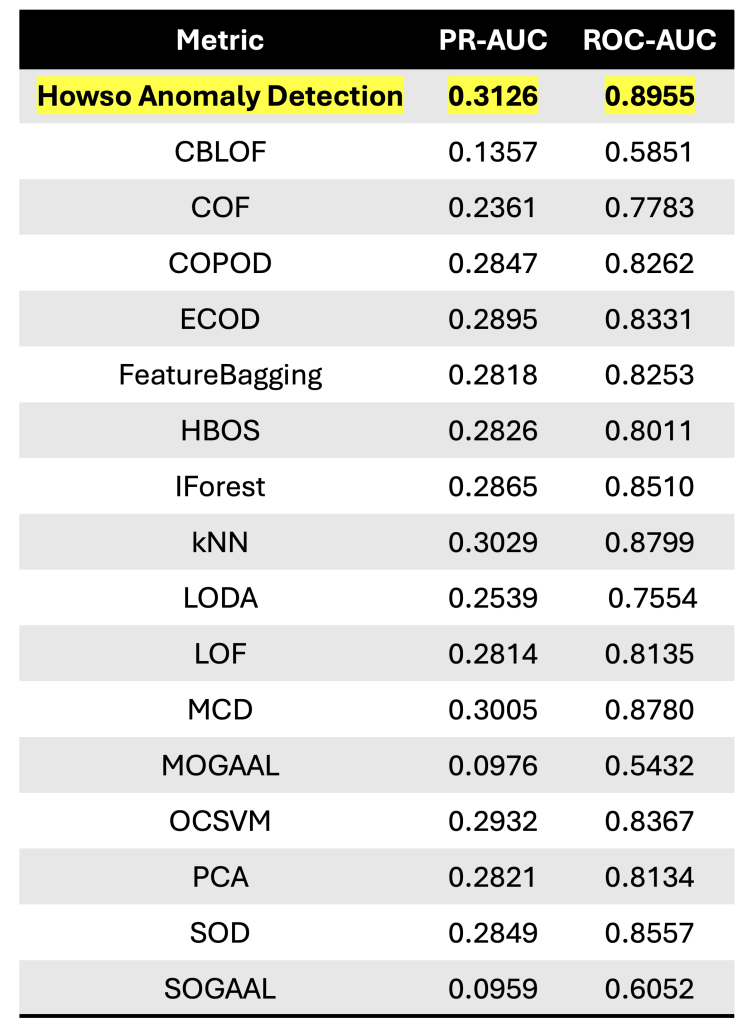Screen dimensions: 752x1024
Task: Click the MCD row label
Action: pyautogui.click(x=220, y=710)
